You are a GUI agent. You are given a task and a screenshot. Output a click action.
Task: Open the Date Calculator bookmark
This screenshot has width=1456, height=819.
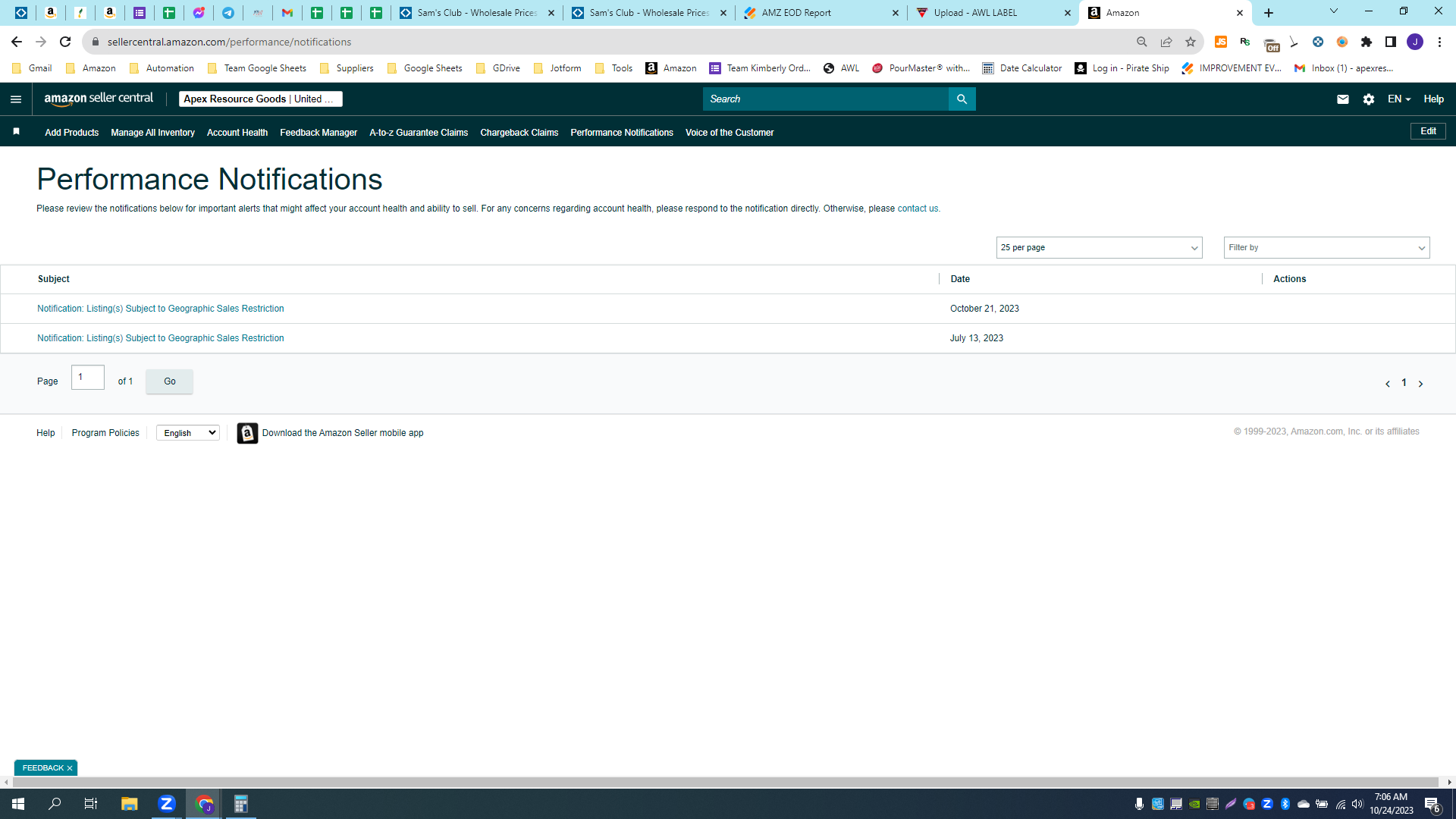(1022, 68)
